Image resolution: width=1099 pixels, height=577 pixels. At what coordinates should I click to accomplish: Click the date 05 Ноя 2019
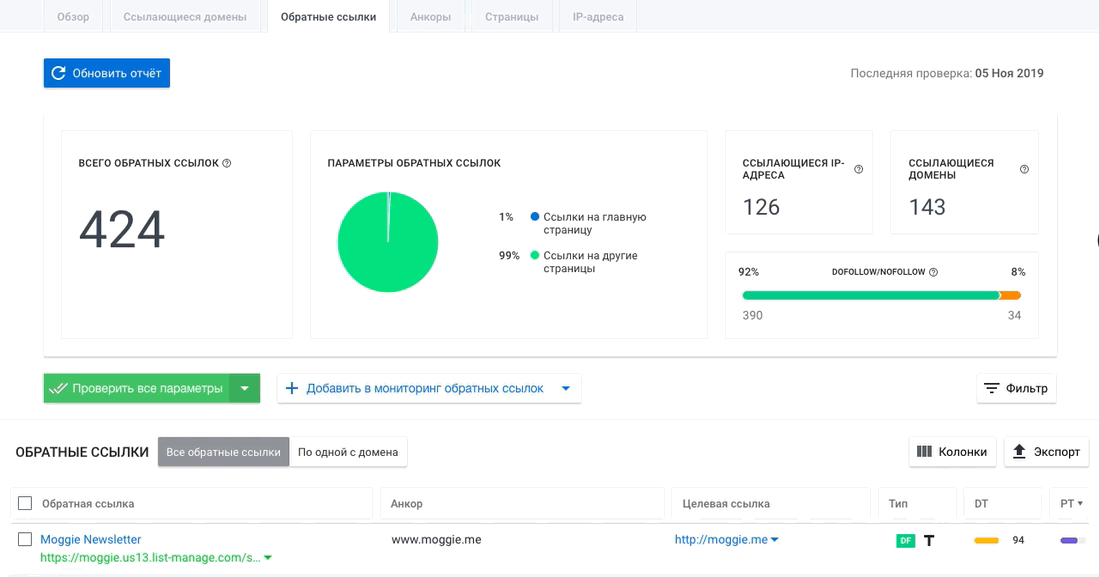[x=1009, y=73]
